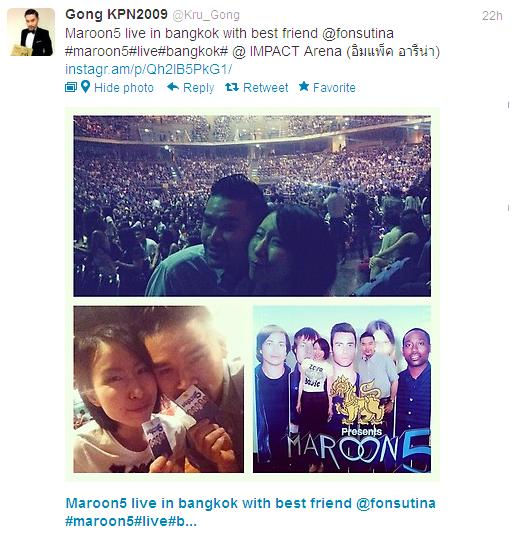Open the arena crowd selfie photo

pyautogui.click(x=252, y=206)
